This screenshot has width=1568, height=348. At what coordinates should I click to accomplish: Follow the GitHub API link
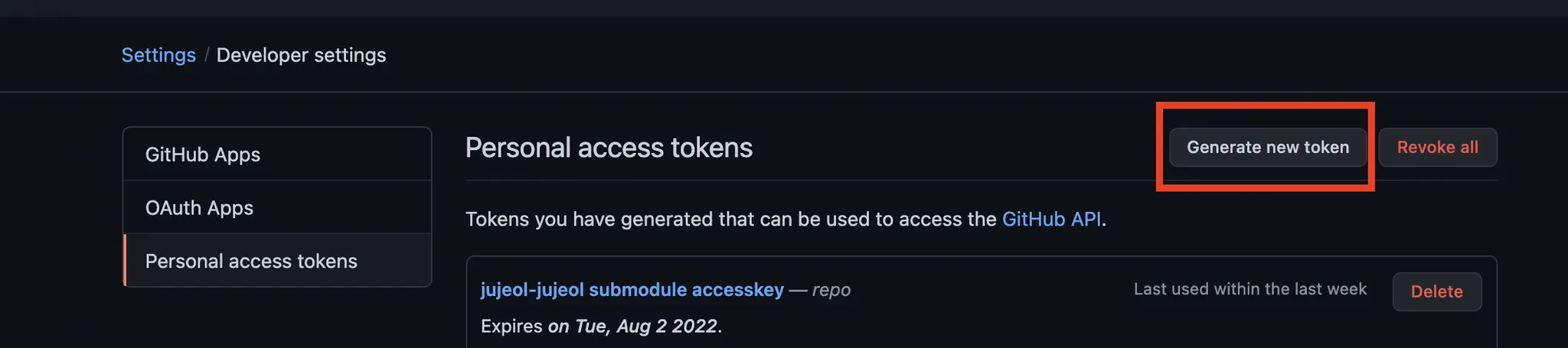point(1051,220)
